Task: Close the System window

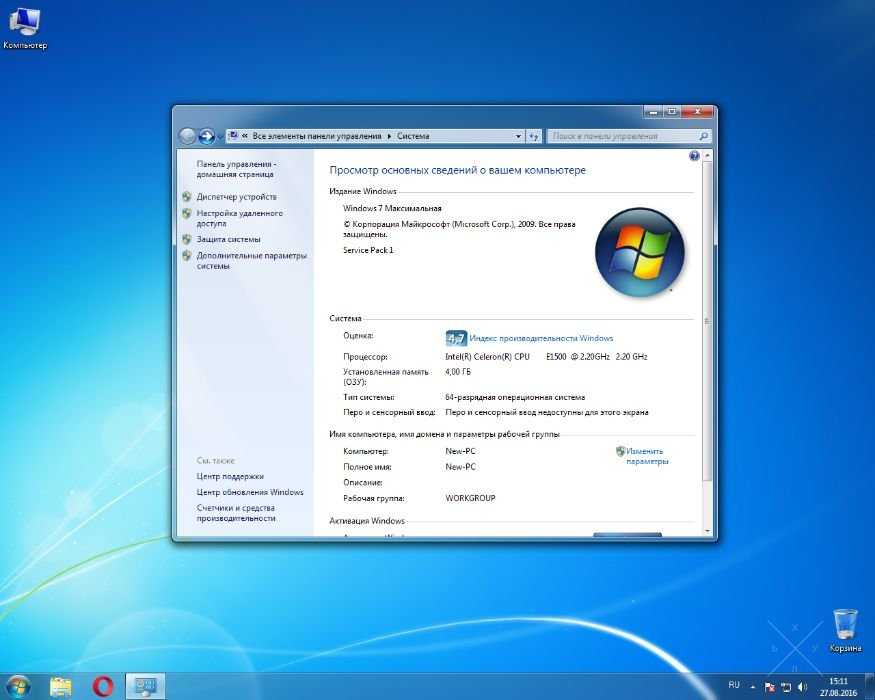Action: (698, 112)
